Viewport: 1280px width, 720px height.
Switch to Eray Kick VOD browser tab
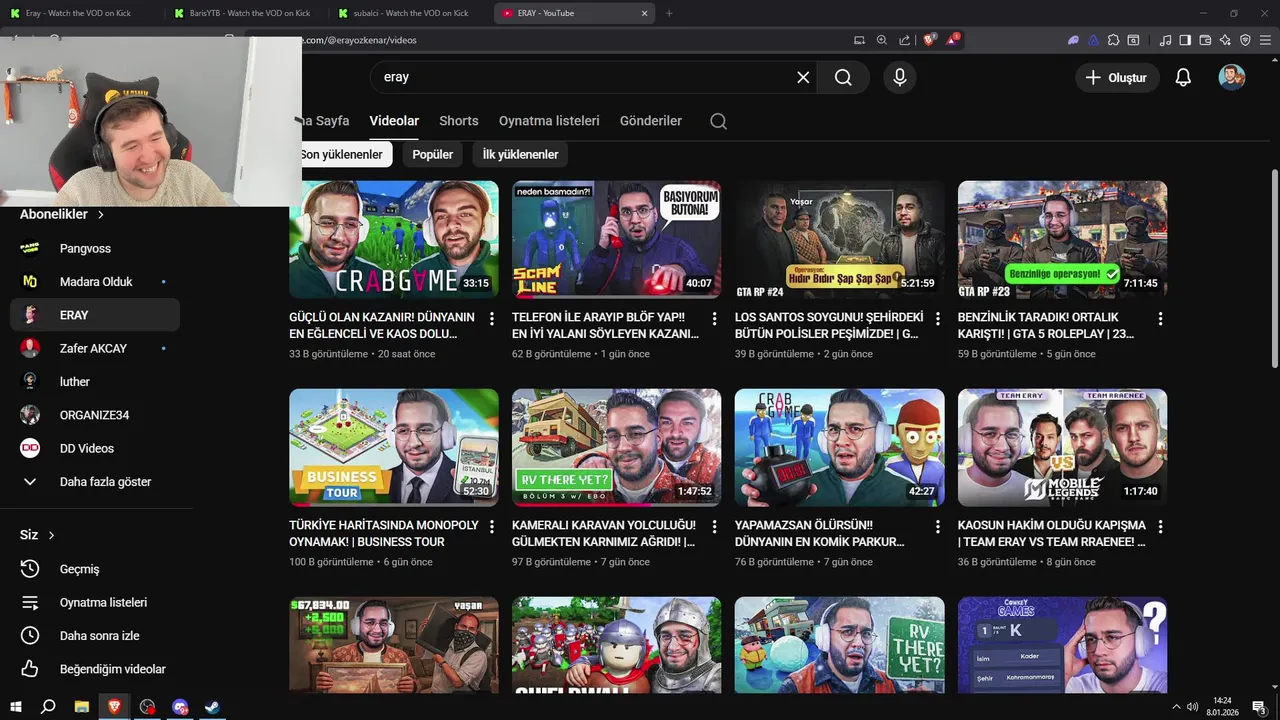point(79,13)
